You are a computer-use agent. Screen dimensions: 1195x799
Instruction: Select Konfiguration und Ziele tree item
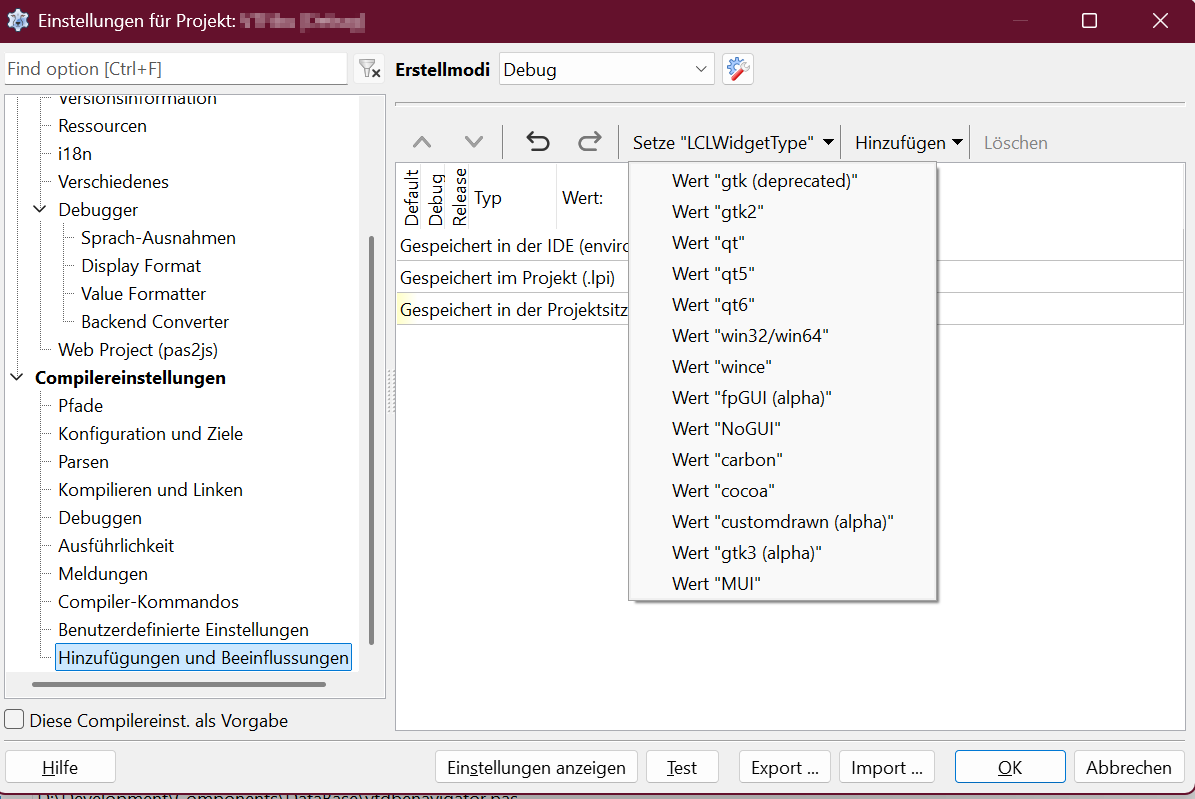(x=150, y=434)
